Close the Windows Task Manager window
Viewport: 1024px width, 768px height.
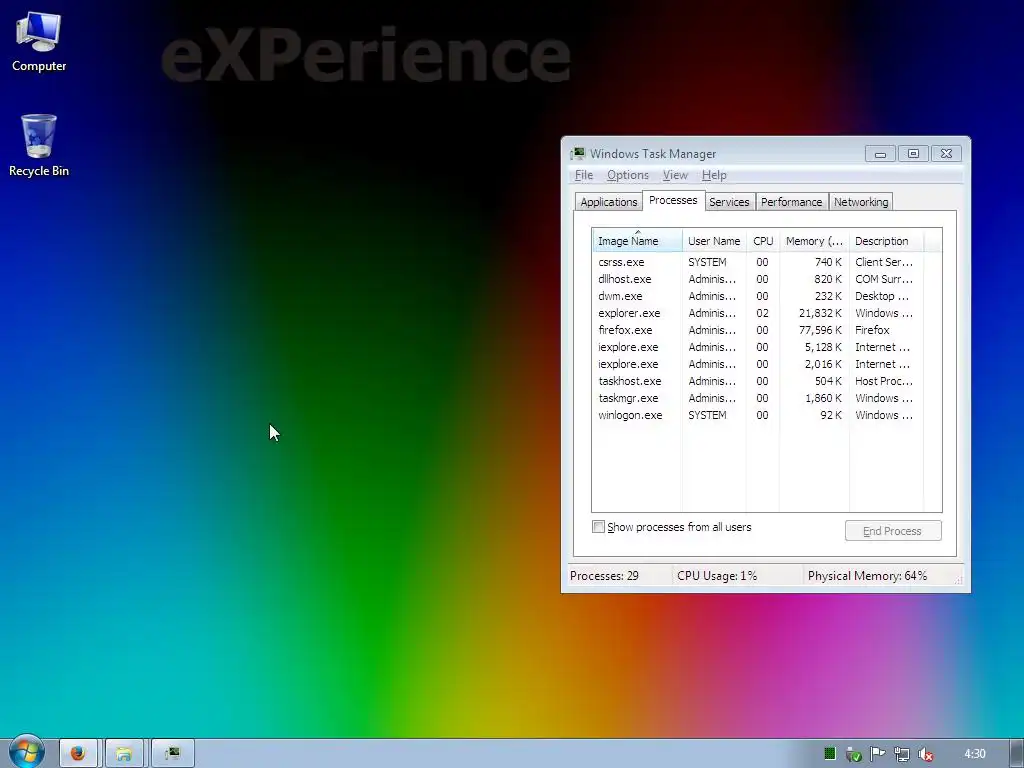[946, 154]
